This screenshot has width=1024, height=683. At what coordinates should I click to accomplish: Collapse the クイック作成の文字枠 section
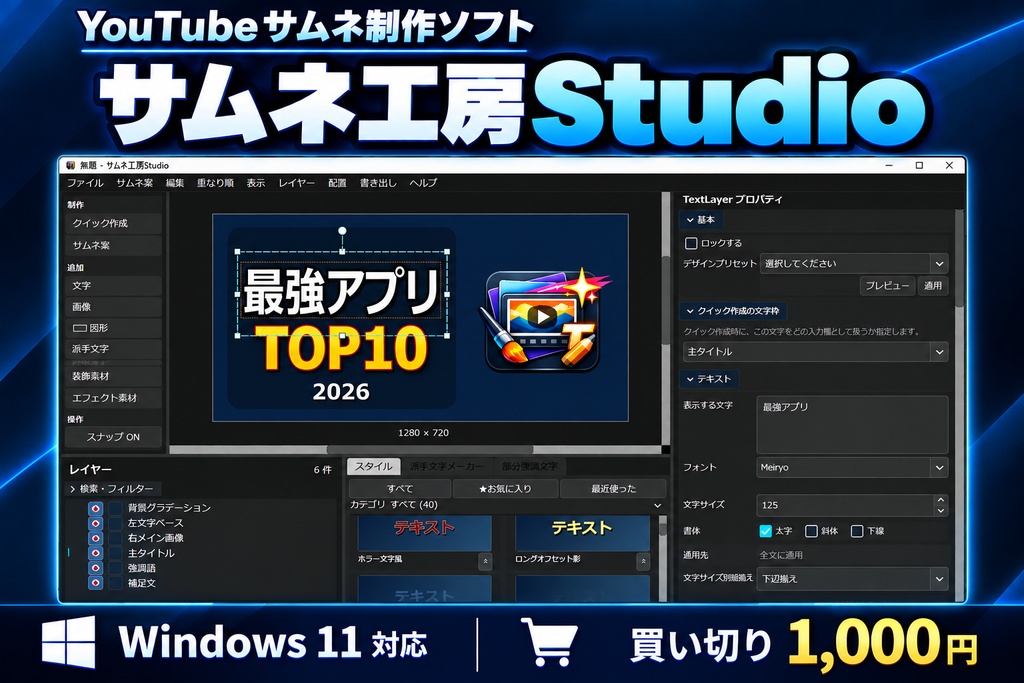coord(733,311)
